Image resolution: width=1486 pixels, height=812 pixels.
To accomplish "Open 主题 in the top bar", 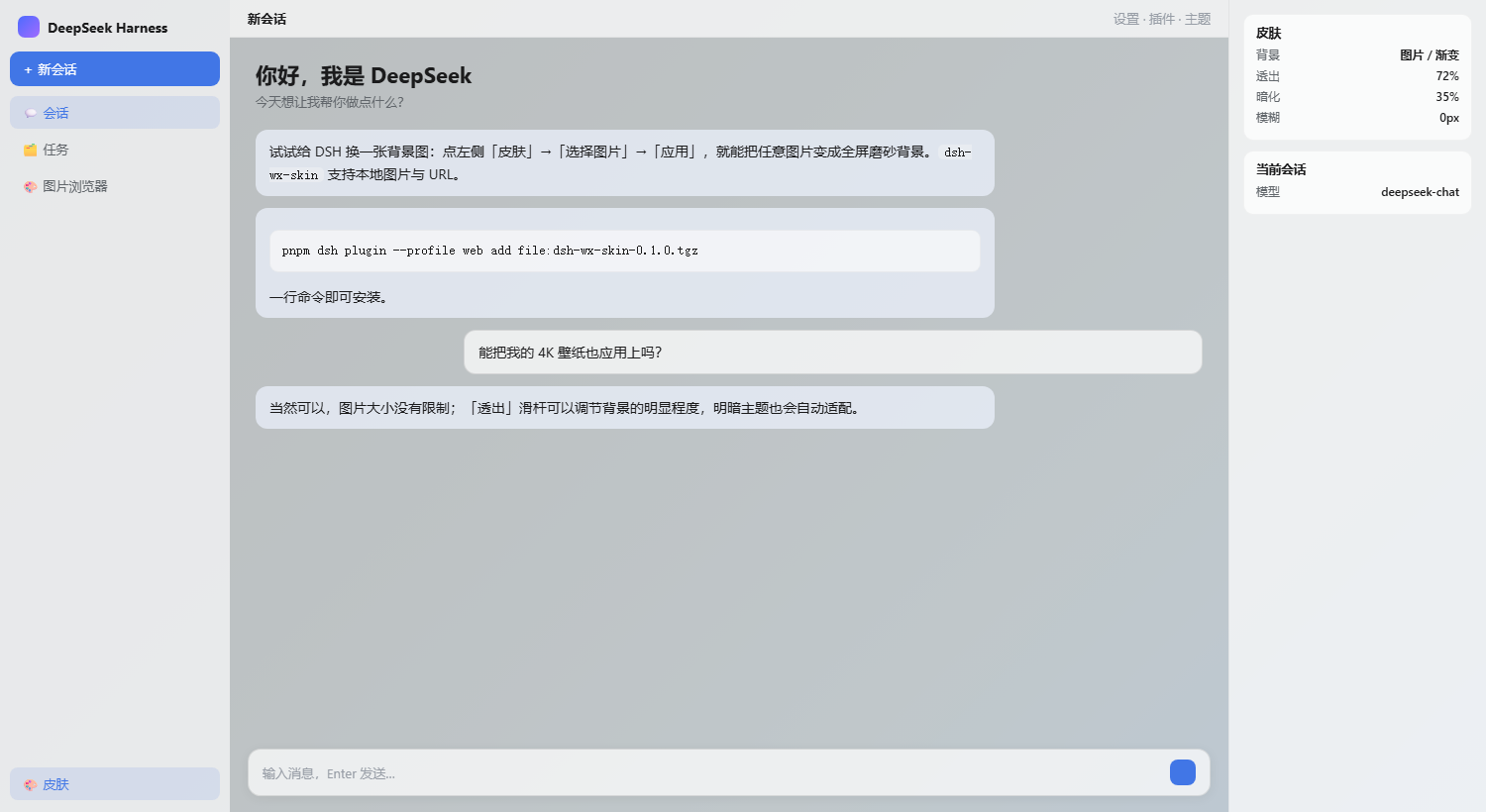I will coord(1198,19).
